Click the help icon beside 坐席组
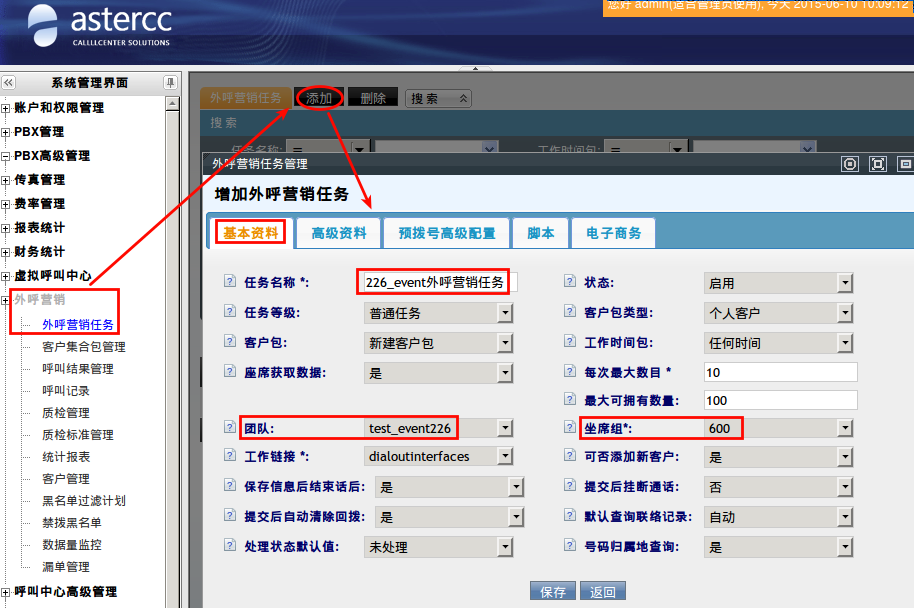The width and height of the screenshot is (914, 608). (570, 428)
